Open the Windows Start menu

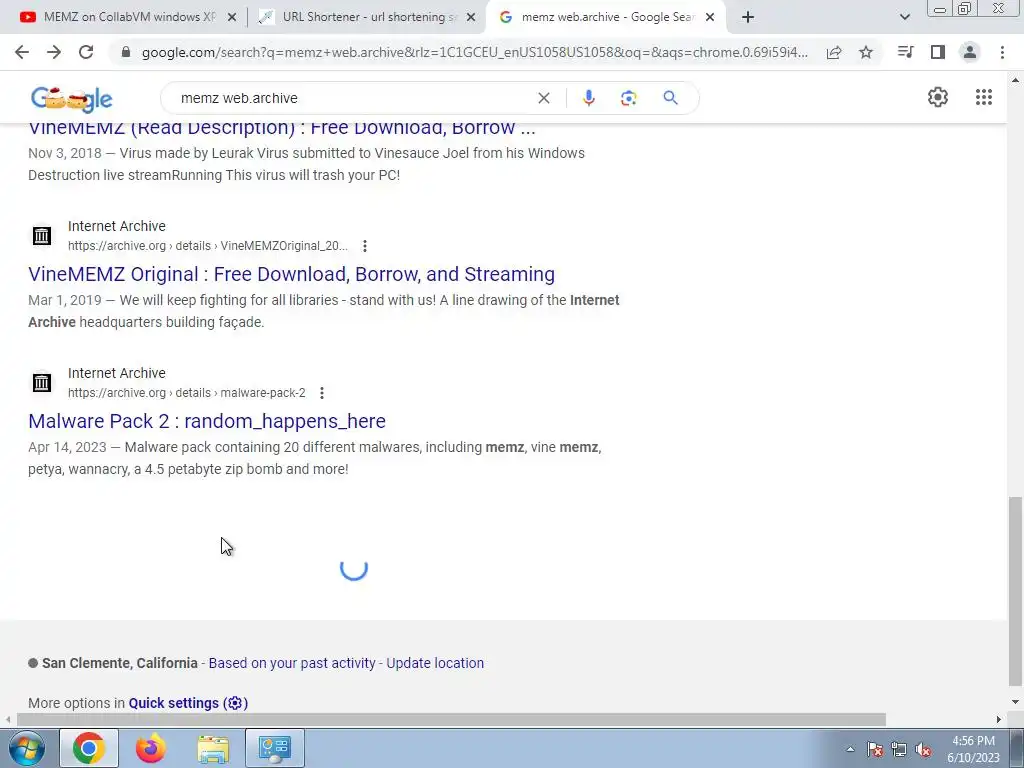(26, 748)
